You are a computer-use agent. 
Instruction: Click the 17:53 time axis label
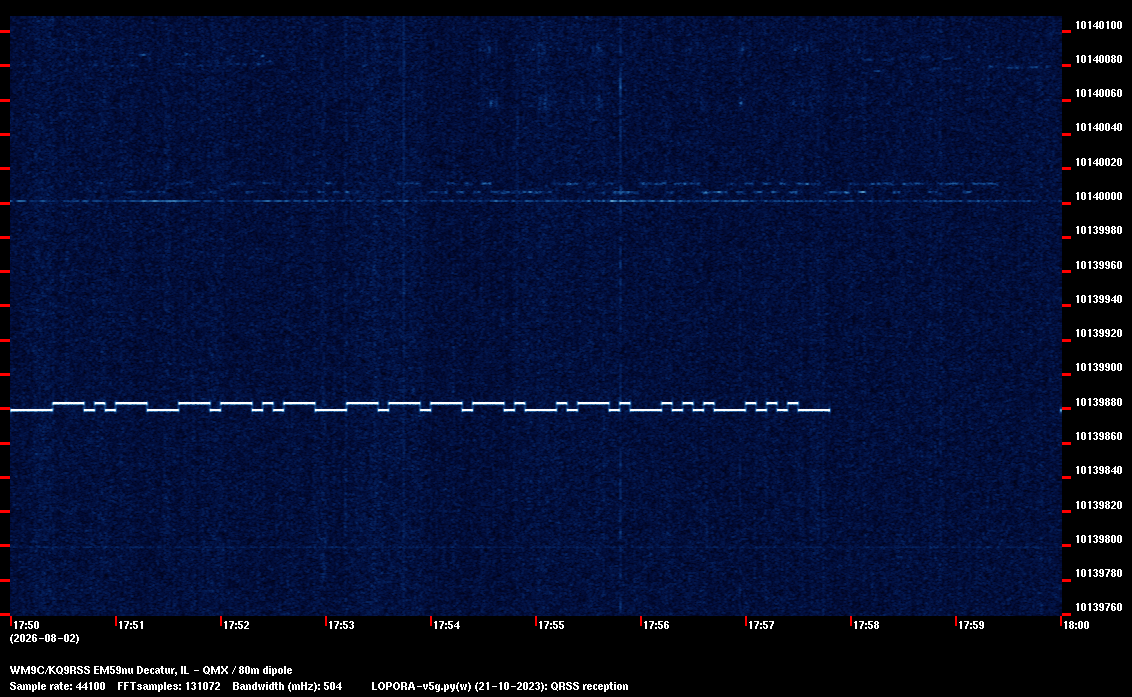tap(341, 625)
